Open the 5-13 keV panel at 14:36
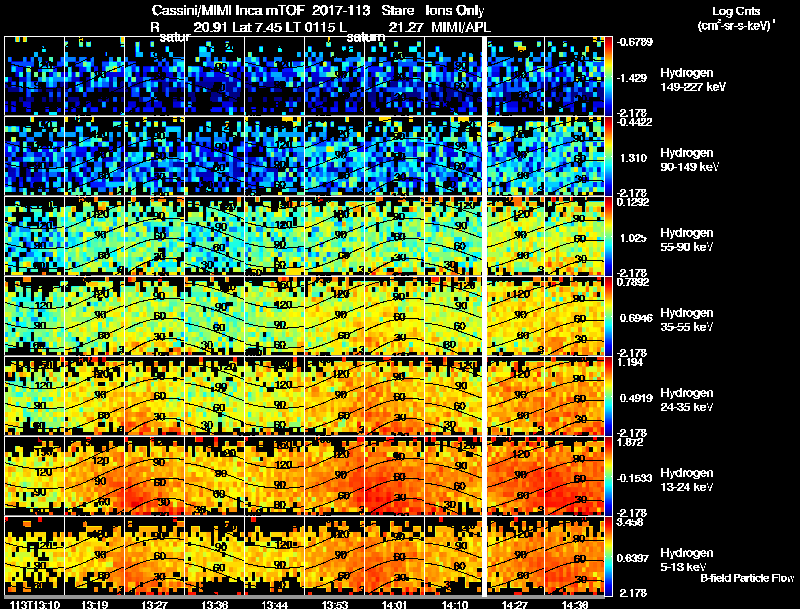The width and height of the screenshot is (800, 609). 574,556
